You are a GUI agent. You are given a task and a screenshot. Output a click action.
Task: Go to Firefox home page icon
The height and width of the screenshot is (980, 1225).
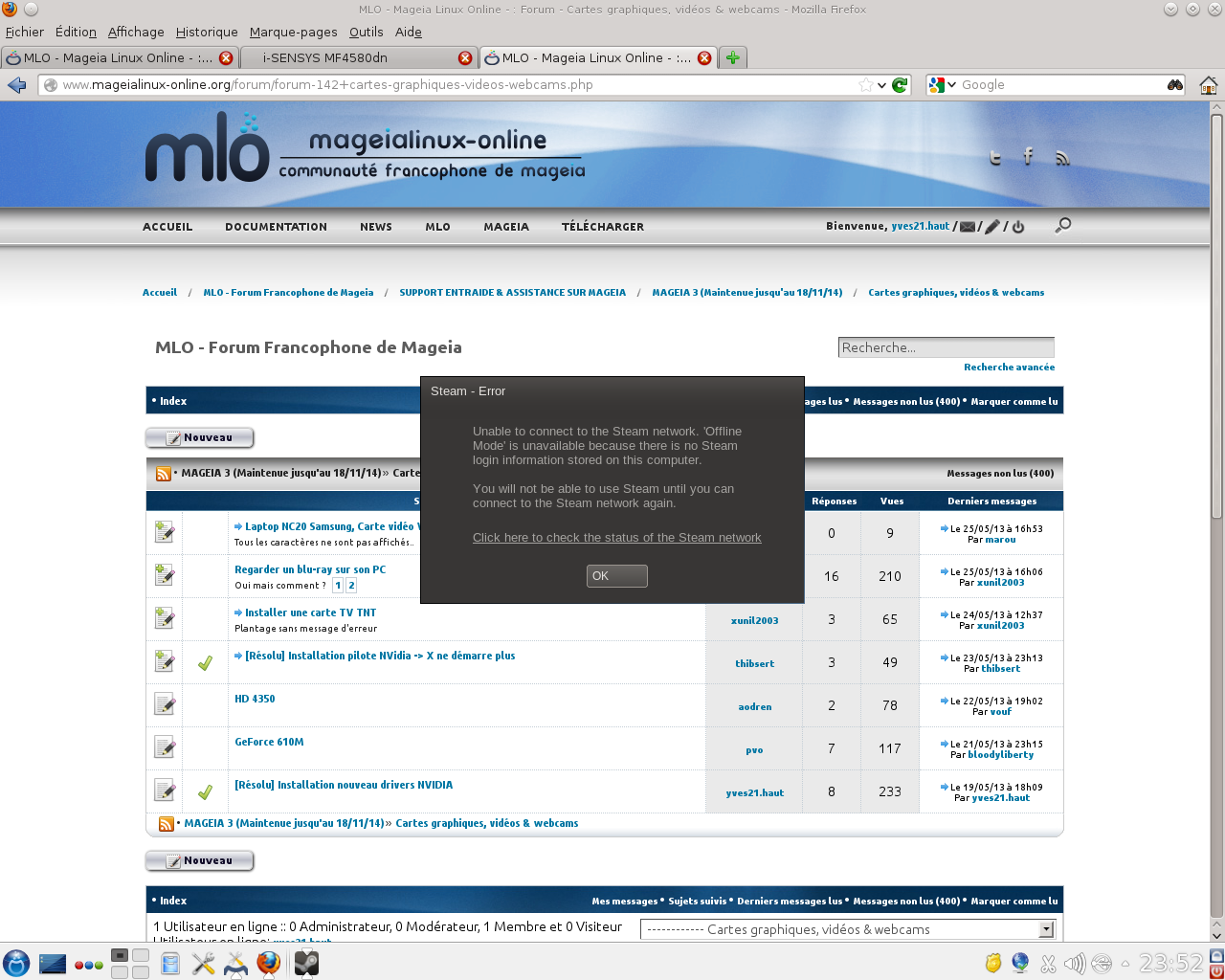(x=1209, y=85)
